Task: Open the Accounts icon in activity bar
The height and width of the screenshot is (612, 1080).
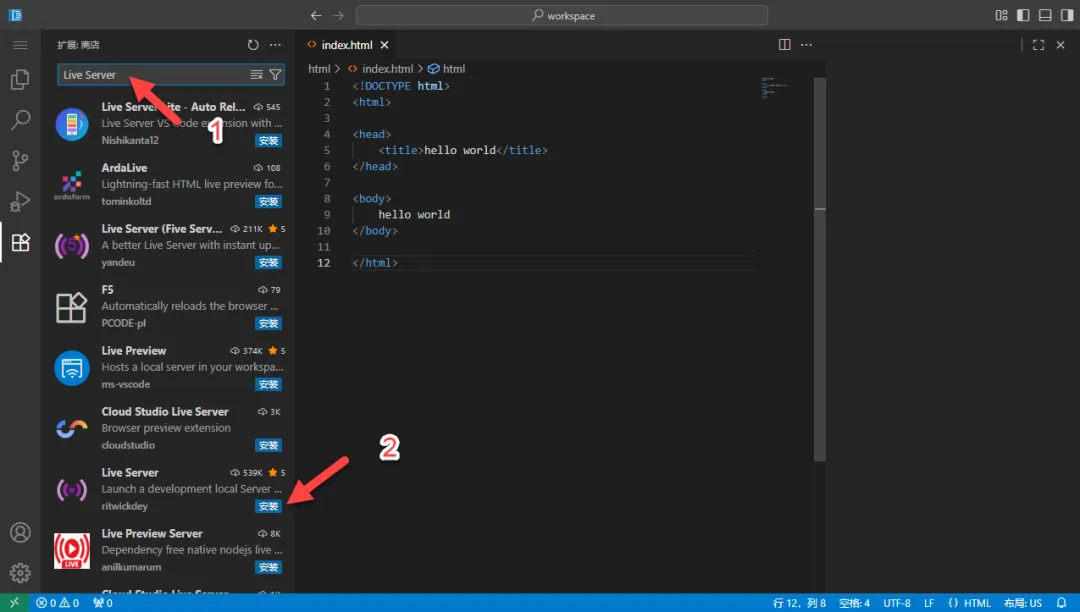Action: [x=20, y=532]
